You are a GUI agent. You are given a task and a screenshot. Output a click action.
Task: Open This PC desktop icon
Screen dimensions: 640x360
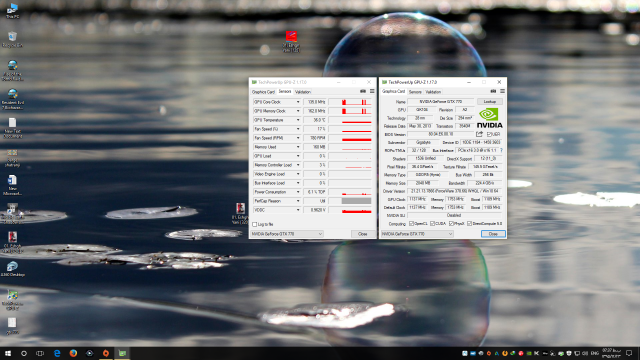pyautogui.click(x=12, y=10)
